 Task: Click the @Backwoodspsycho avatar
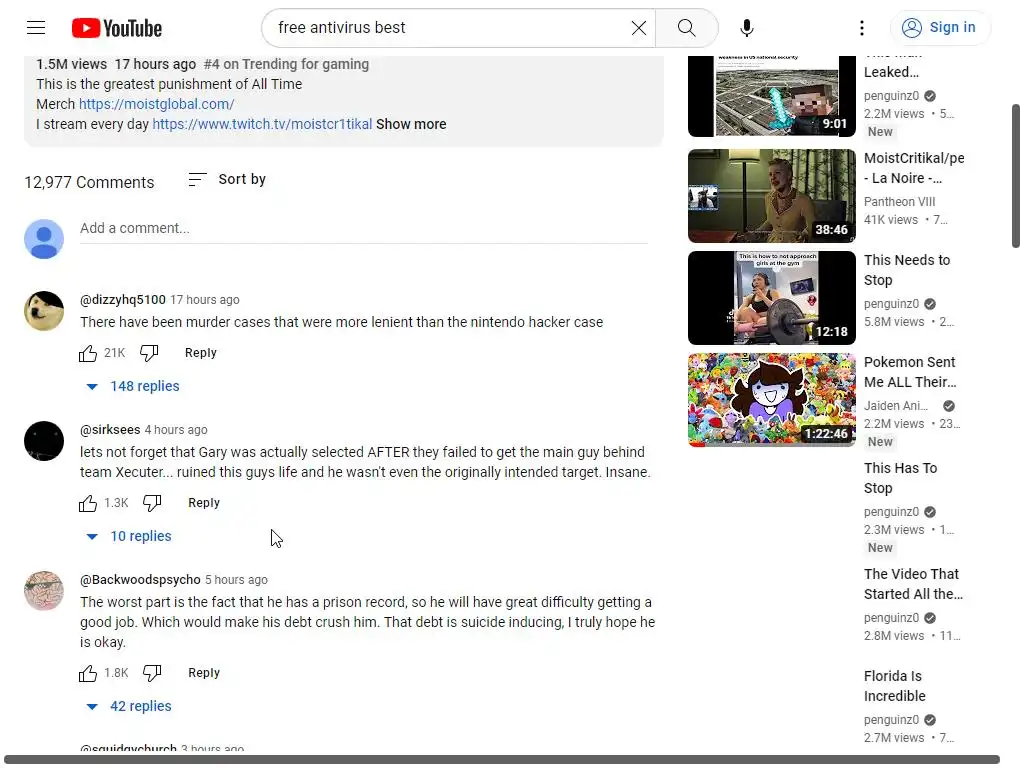(44, 591)
